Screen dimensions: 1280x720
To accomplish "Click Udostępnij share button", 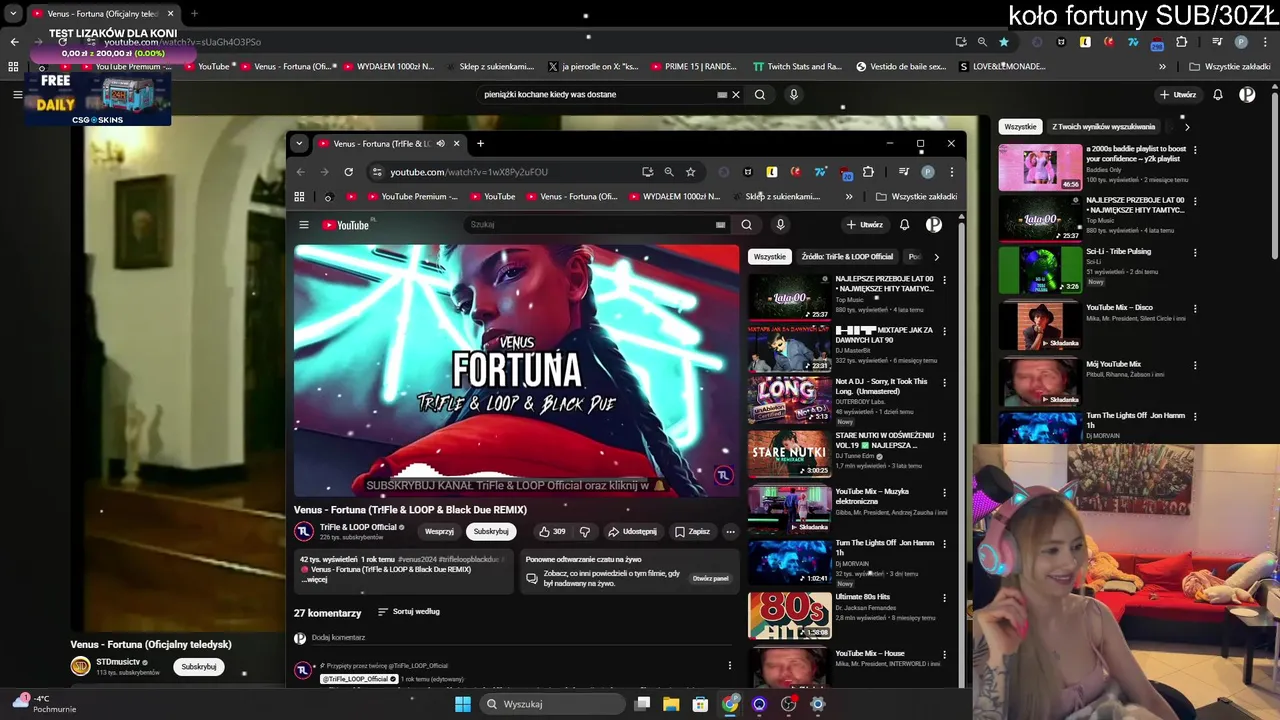I will (632, 532).
